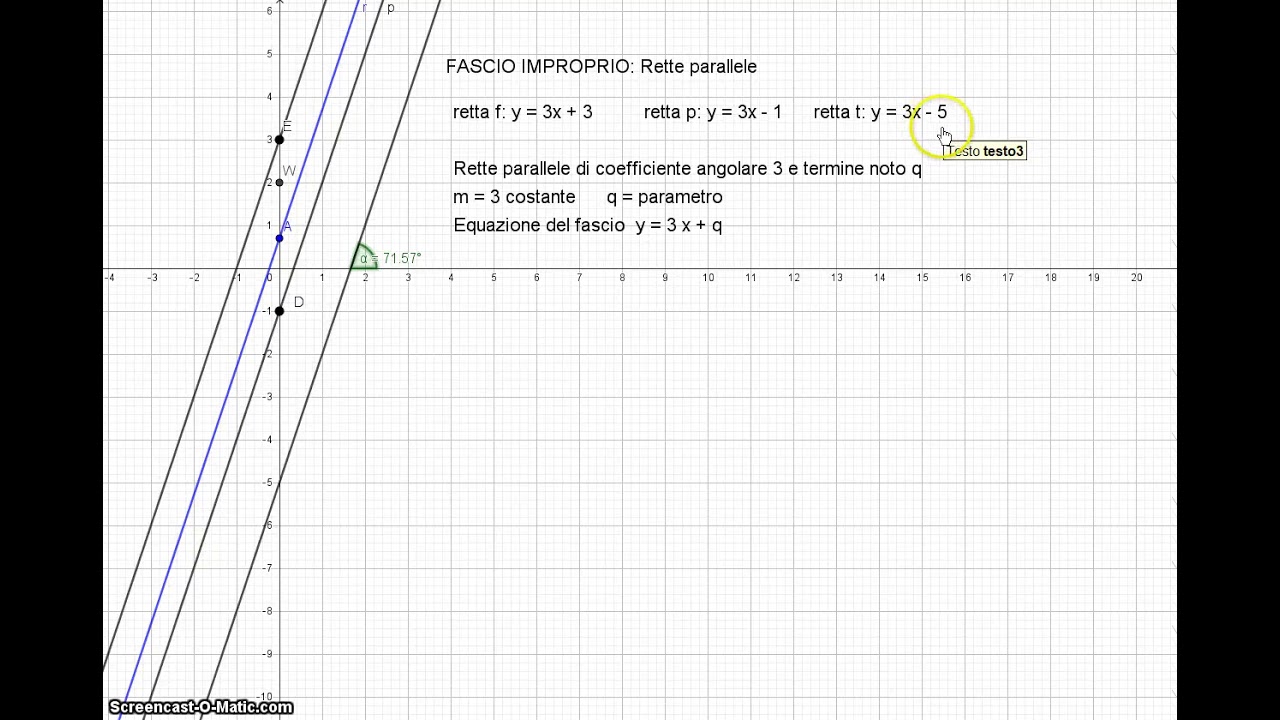Screen dimensions: 1280x720
Task: Click the x-axis tick label 13
Action: (836, 277)
